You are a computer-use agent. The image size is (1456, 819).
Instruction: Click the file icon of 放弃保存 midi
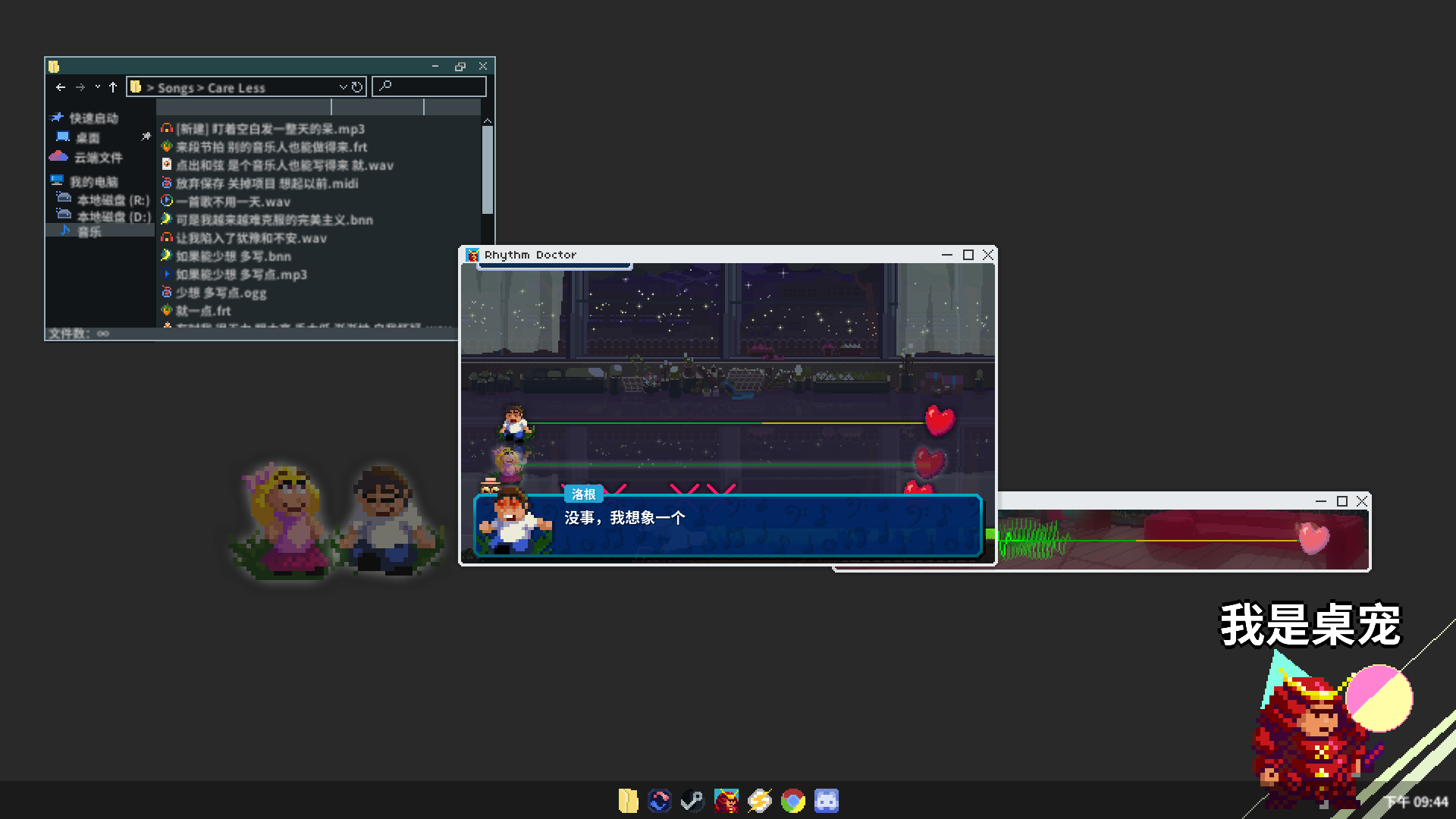[x=167, y=183]
